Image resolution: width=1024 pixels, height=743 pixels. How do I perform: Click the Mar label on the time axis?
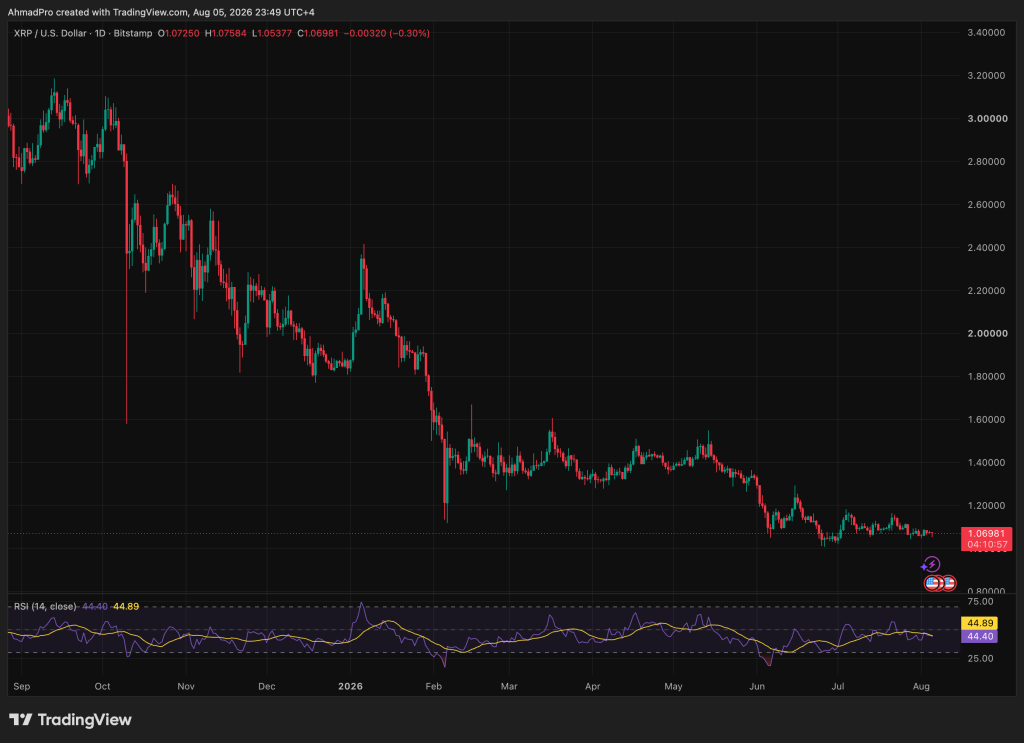(x=509, y=686)
